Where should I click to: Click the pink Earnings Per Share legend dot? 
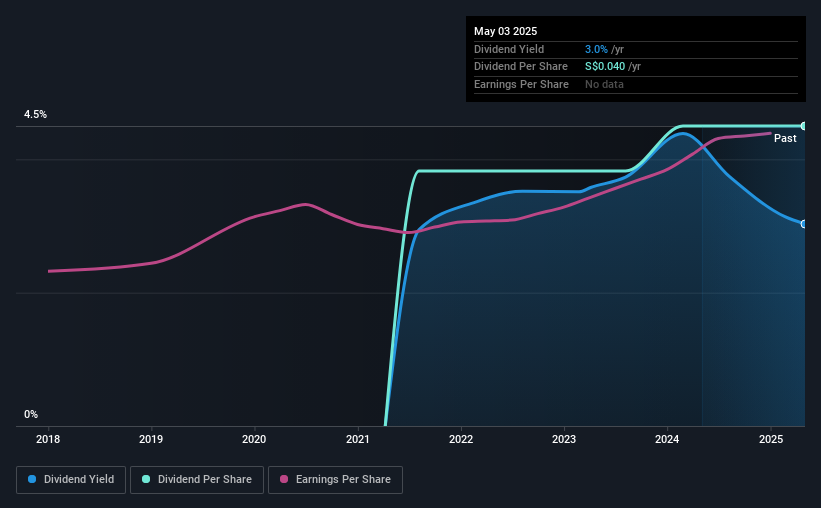coord(284,479)
